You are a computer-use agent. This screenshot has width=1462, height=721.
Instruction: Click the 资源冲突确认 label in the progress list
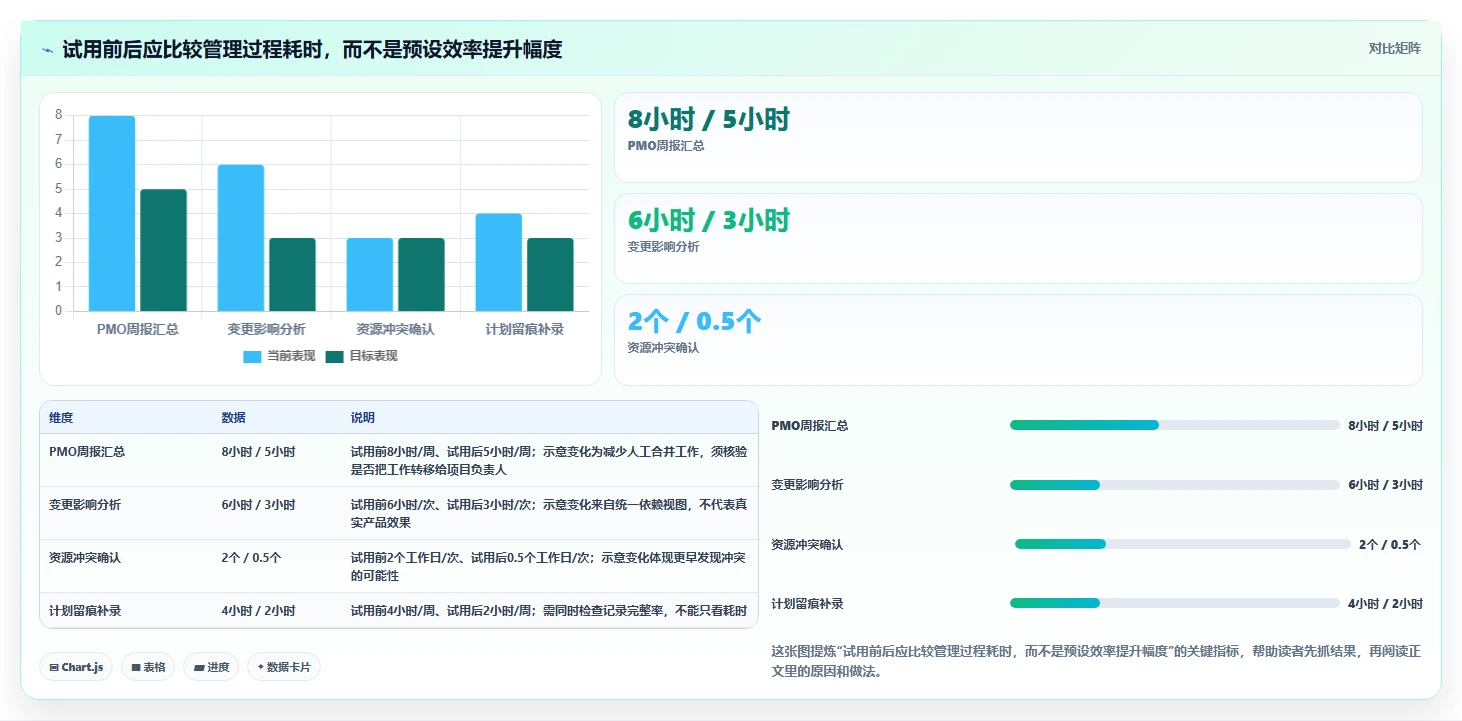coord(808,545)
